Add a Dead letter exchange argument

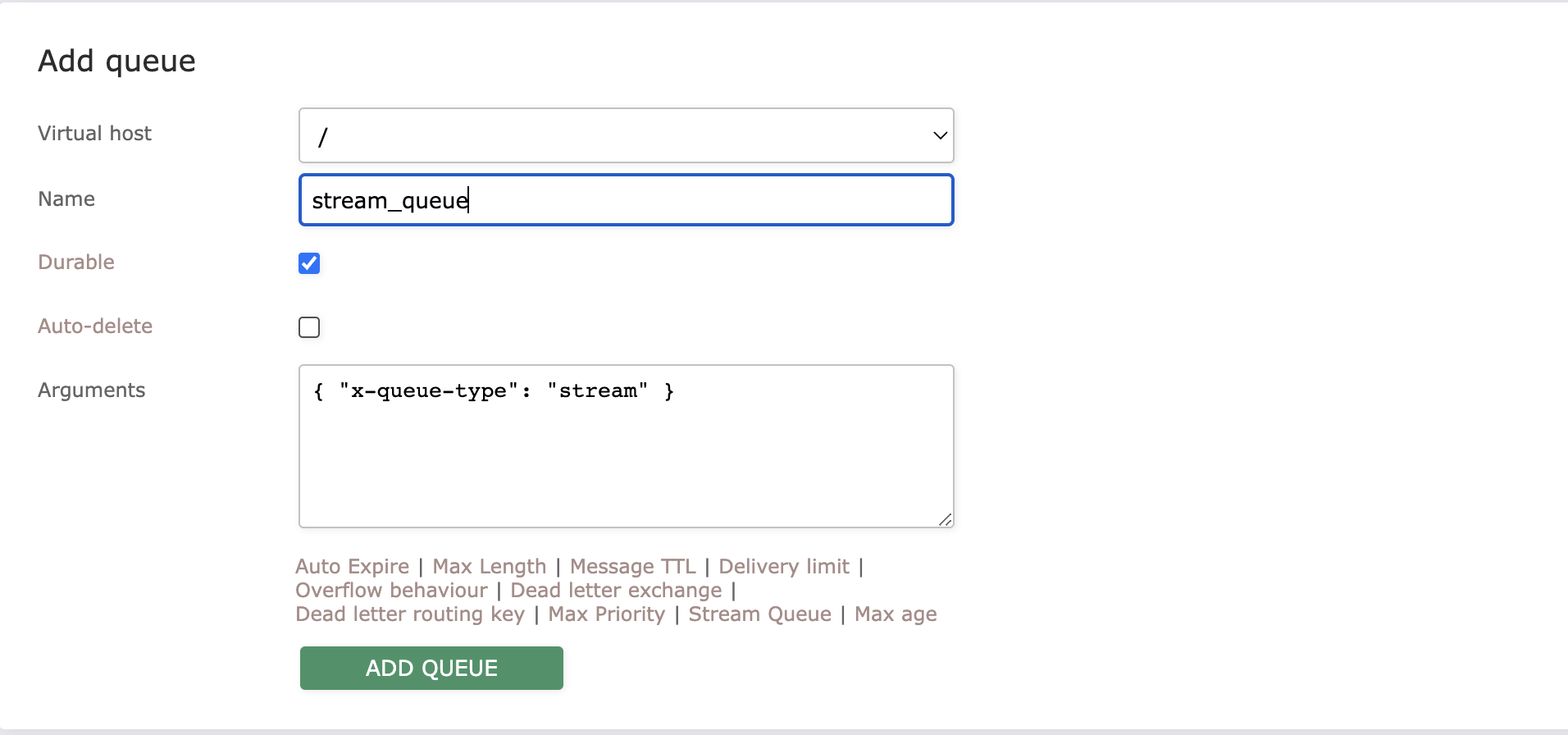tap(616, 590)
